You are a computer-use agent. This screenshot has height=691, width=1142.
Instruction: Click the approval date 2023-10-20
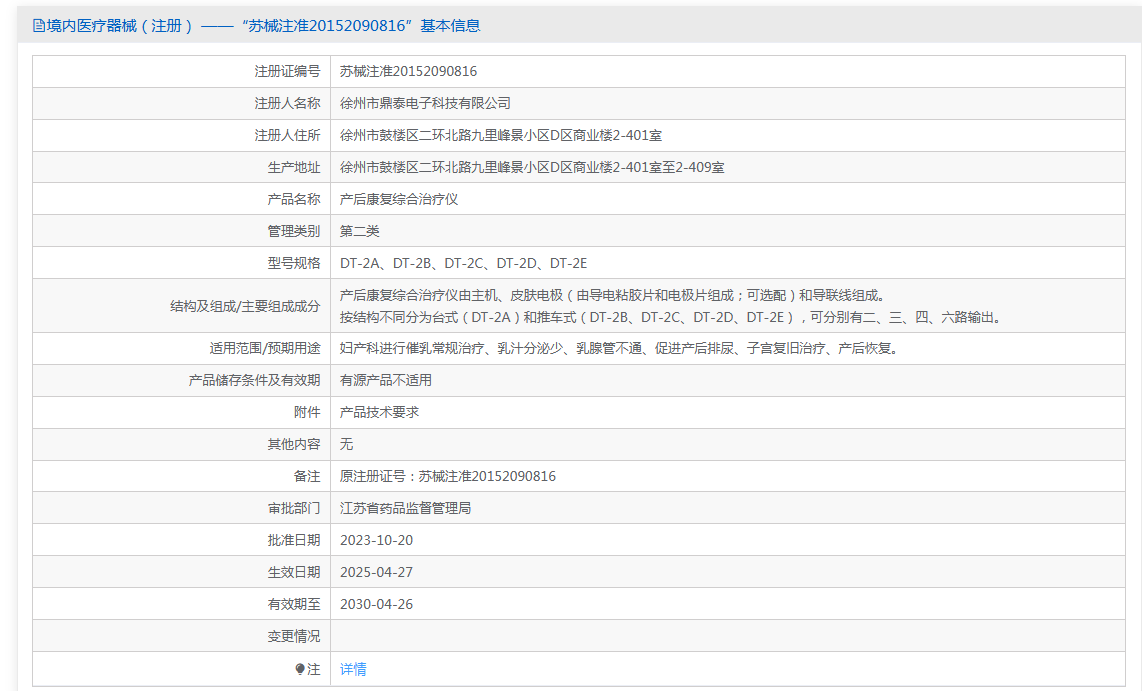(377, 540)
